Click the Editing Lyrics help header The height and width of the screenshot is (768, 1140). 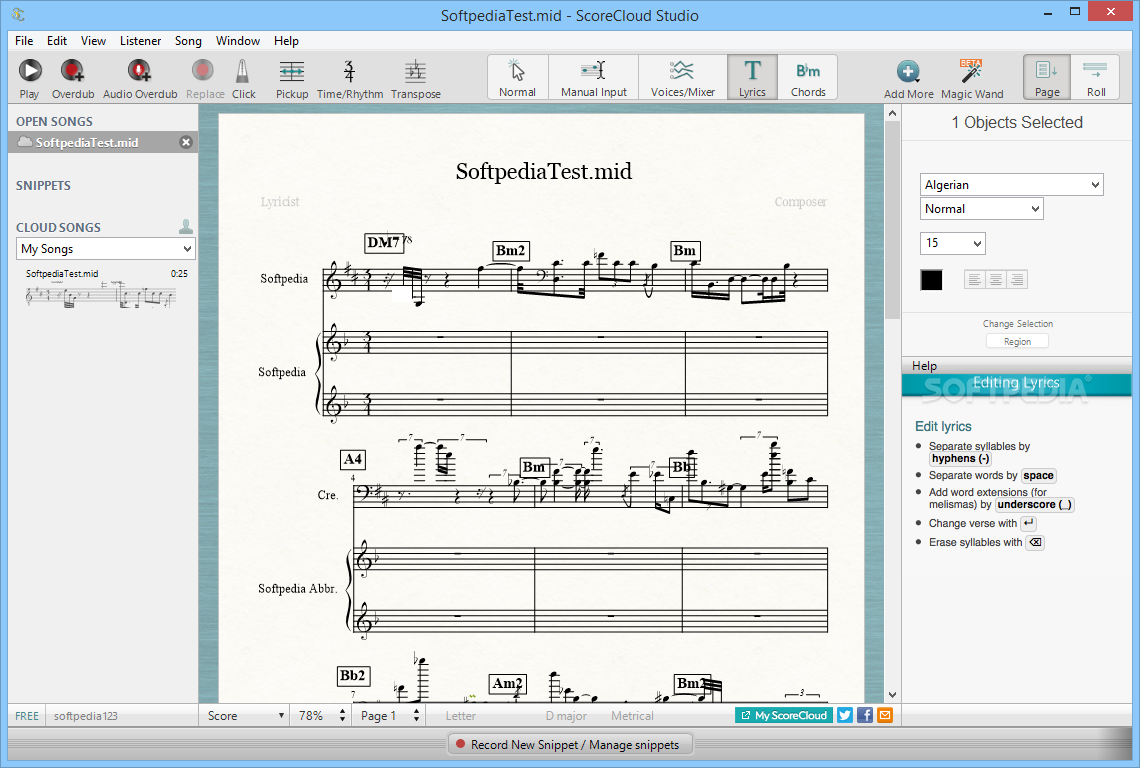1016,383
